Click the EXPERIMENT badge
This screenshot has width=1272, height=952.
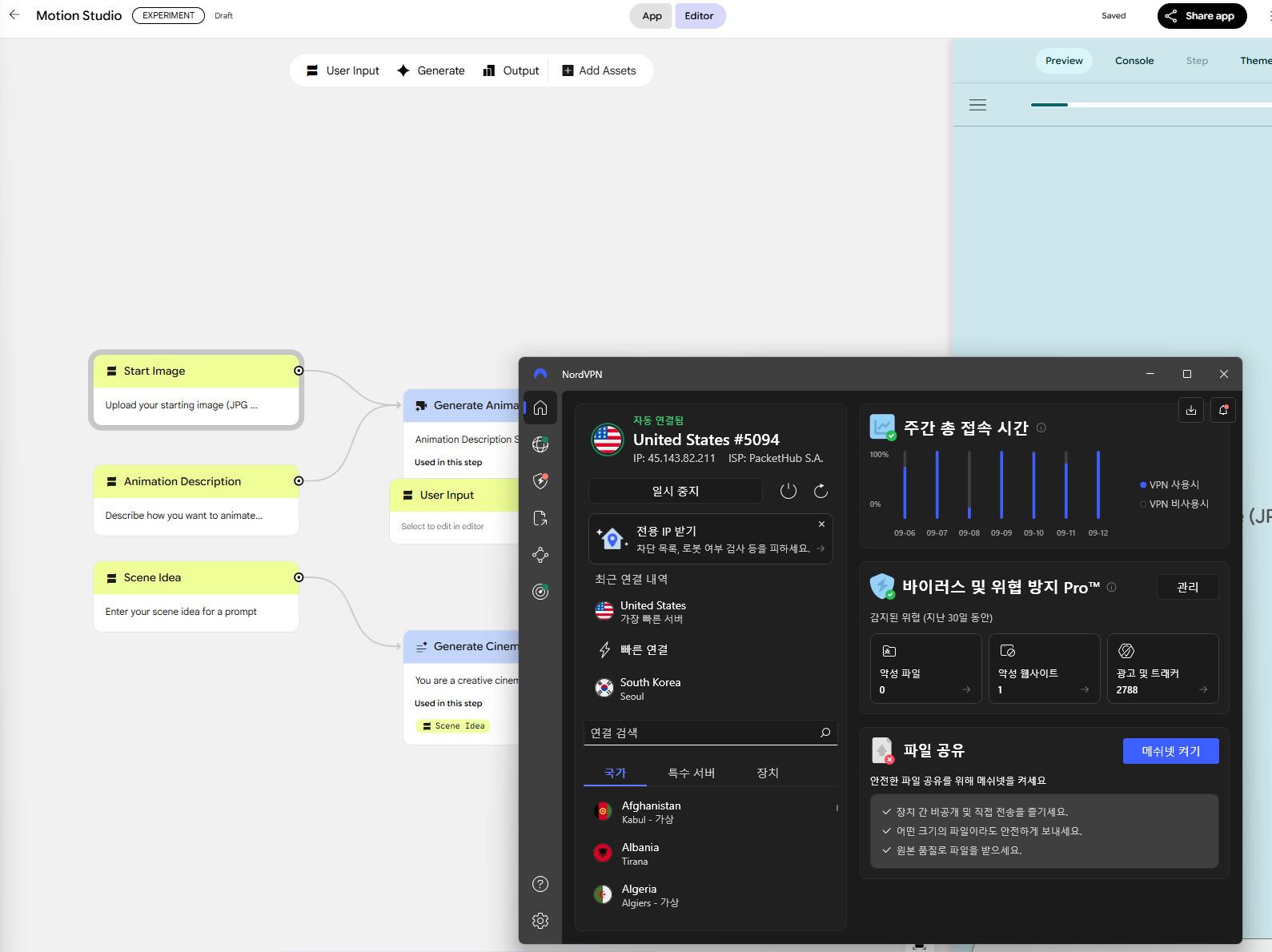[x=168, y=15]
